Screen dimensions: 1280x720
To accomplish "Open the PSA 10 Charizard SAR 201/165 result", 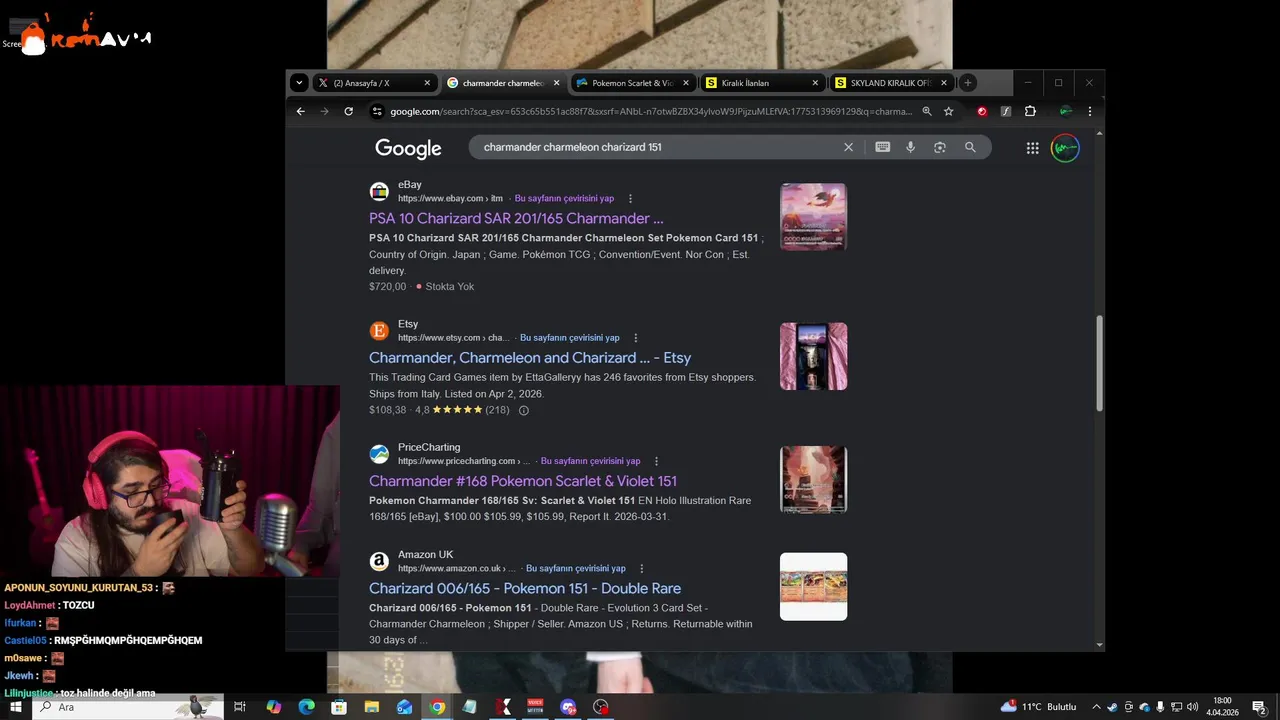I will coord(516,218).
